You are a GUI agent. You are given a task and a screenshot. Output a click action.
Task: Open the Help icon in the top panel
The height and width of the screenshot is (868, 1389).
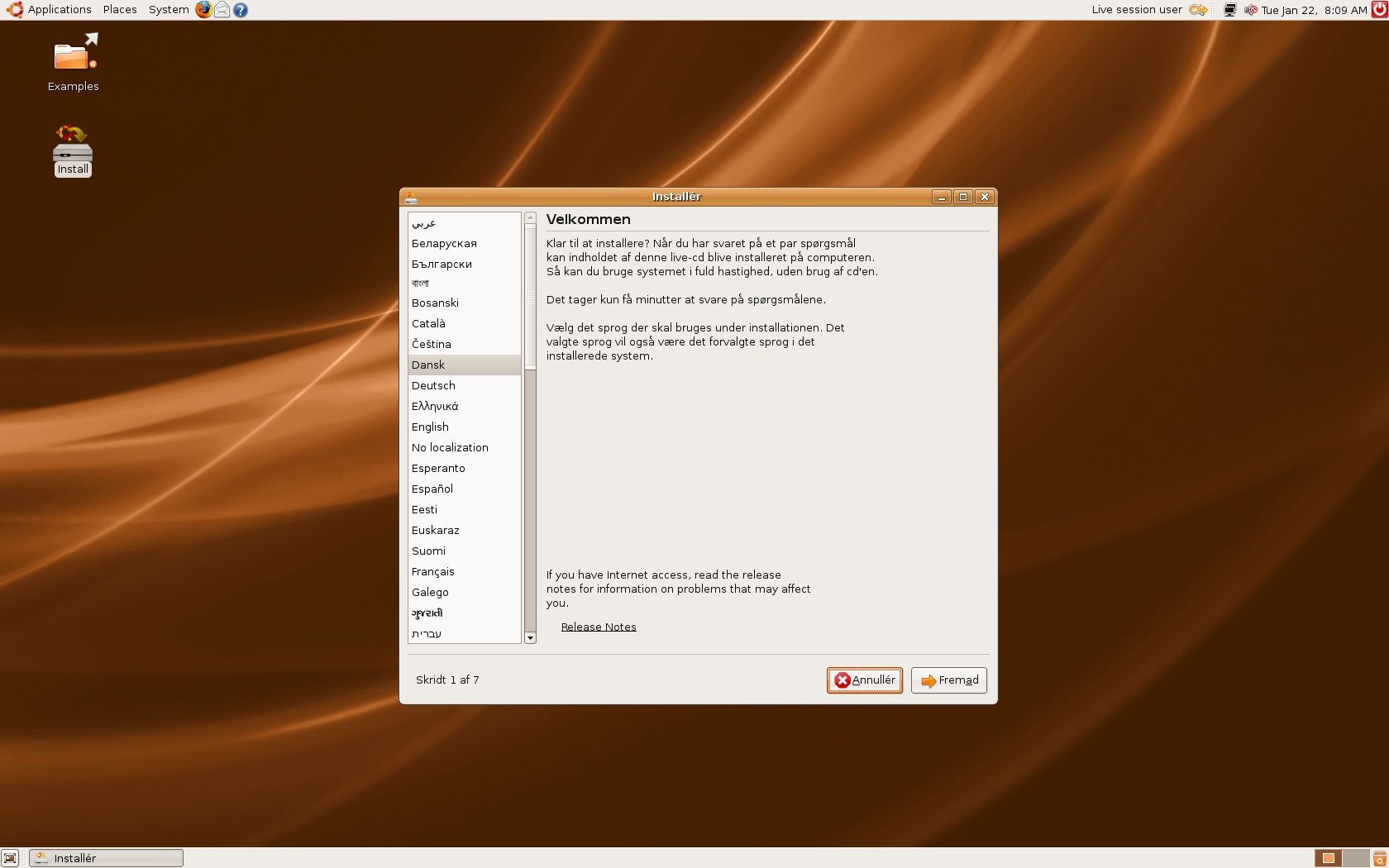241,10
